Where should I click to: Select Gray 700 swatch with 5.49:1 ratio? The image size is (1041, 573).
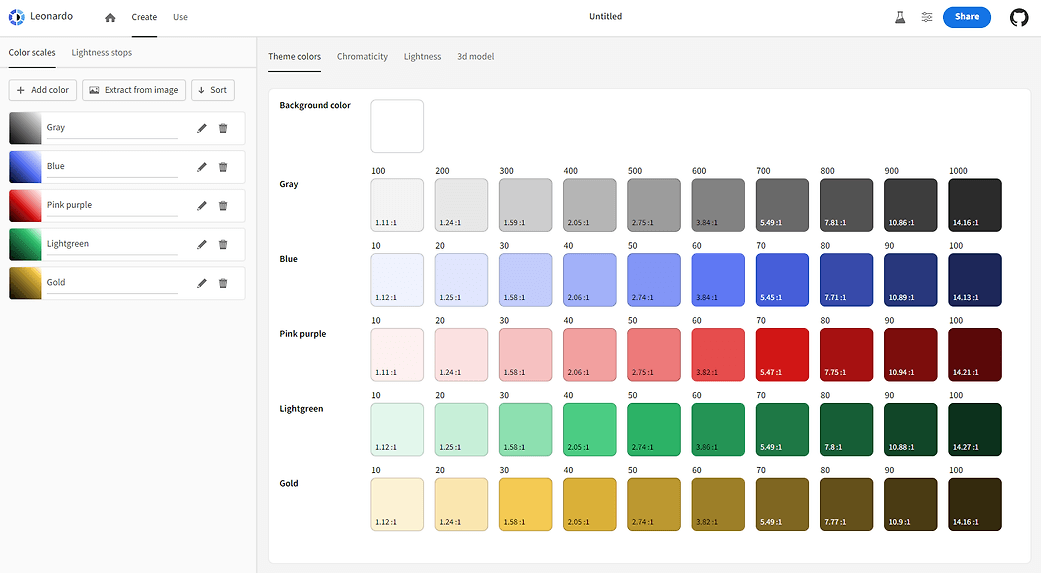click(x=782, y=205)
